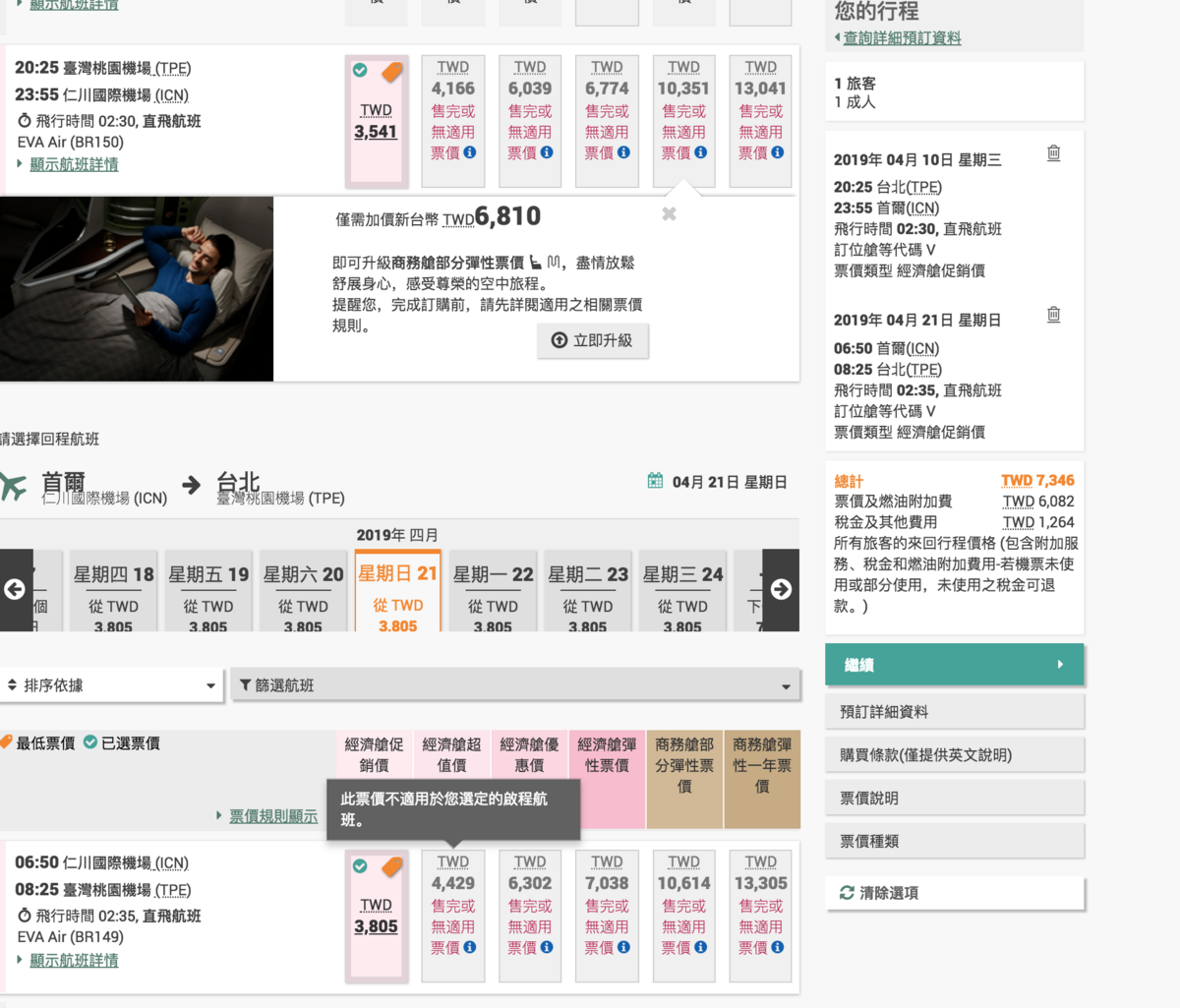Click the 經濟艙優惠價 fare column header
The width and height of the screenshot is (1180, 1008).
pos(529,755)
